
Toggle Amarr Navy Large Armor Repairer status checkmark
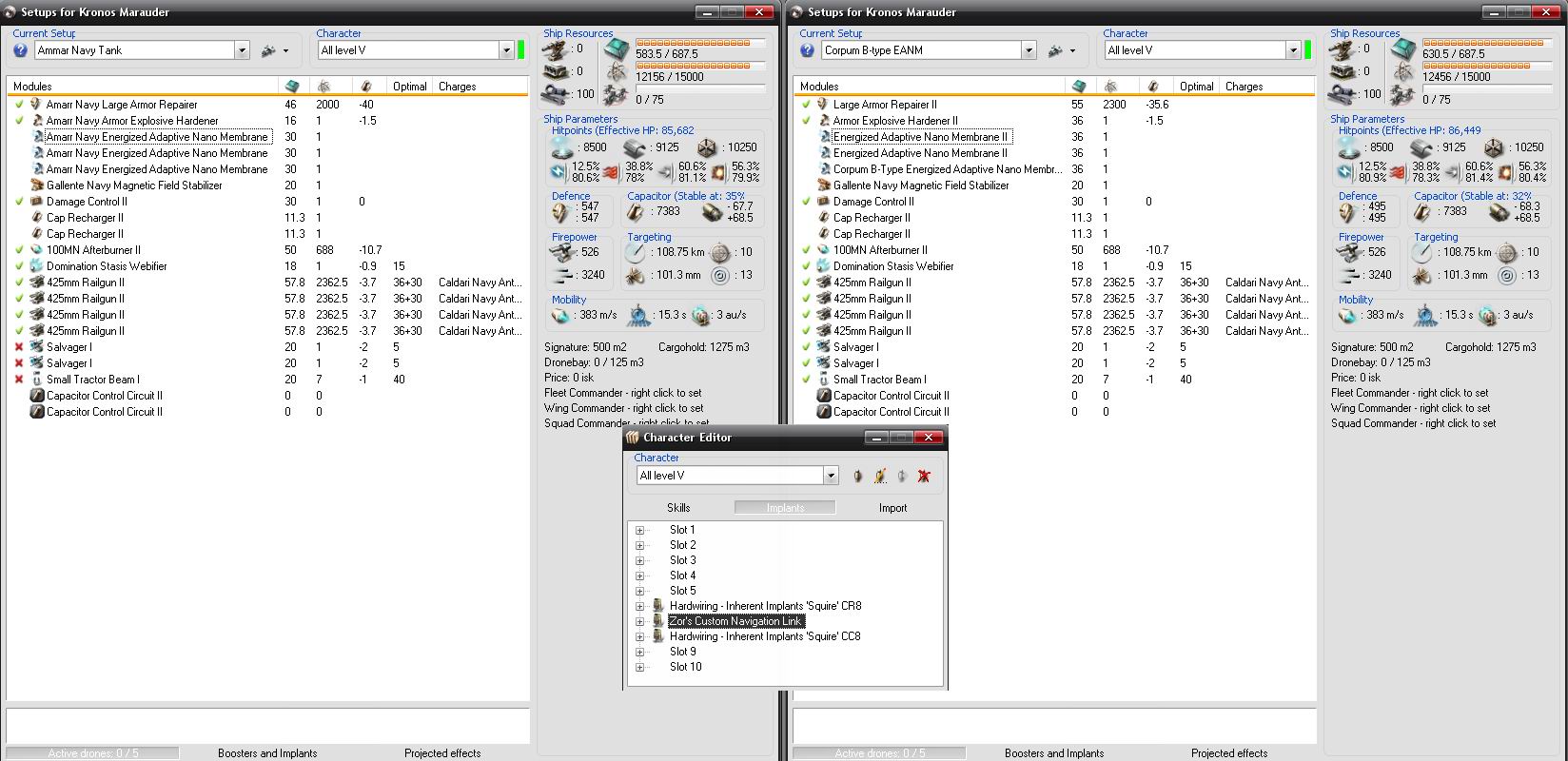(x=19, y=105)
